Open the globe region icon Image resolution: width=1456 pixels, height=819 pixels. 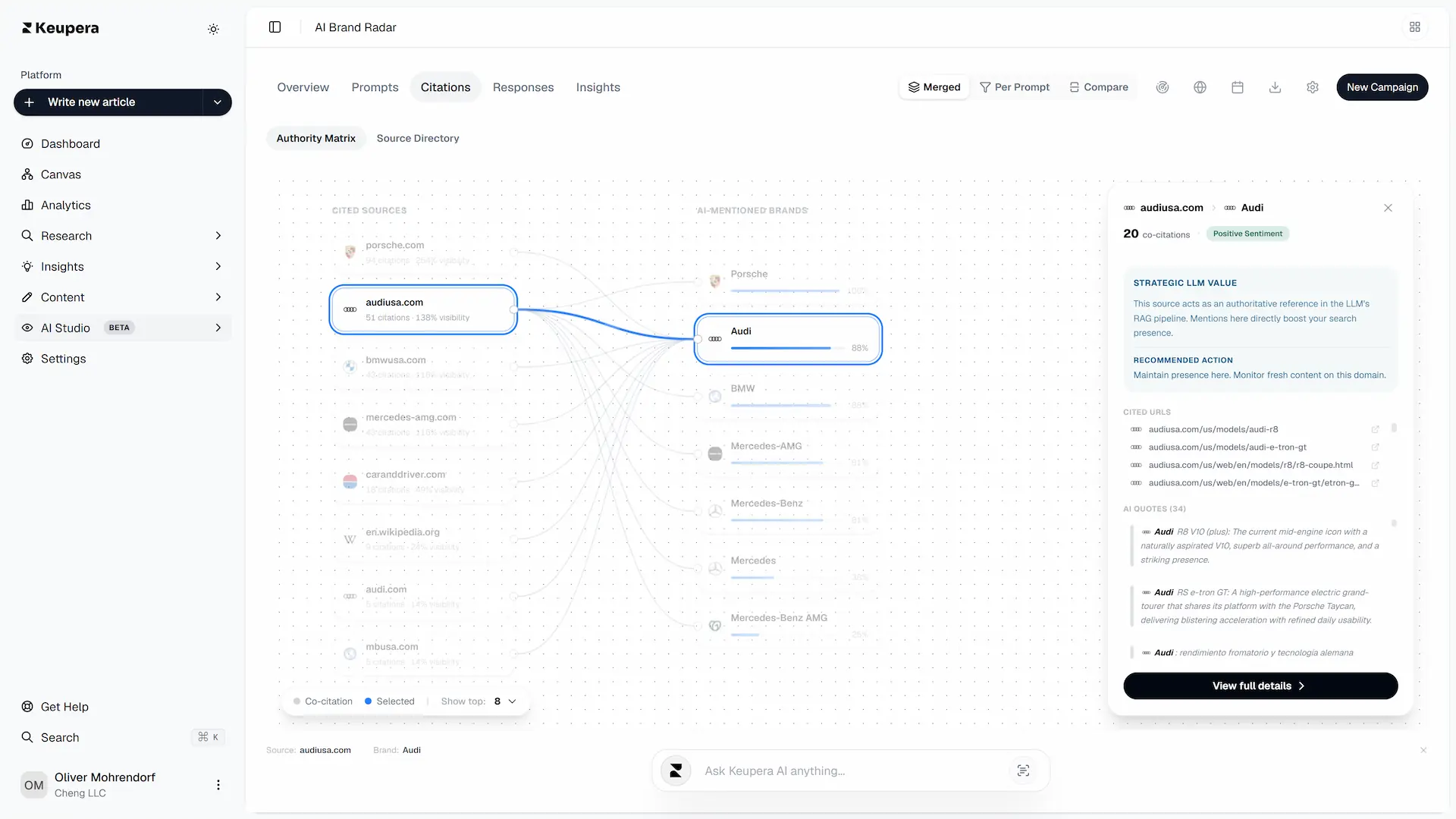pyautogui.click(x=1200, y=87)
